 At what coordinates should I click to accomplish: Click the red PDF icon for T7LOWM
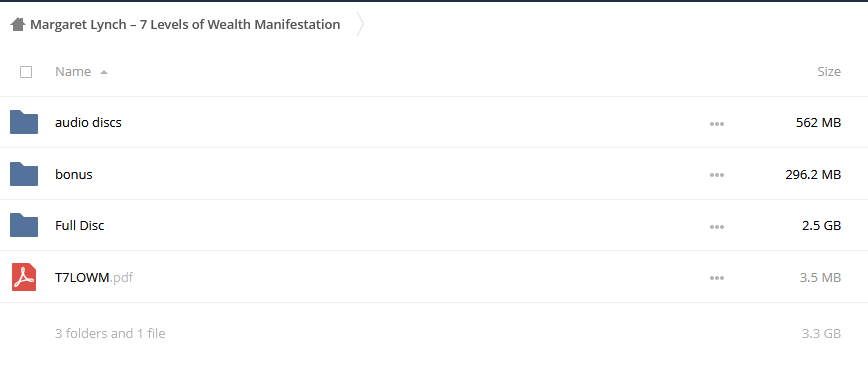pos(24,277)
